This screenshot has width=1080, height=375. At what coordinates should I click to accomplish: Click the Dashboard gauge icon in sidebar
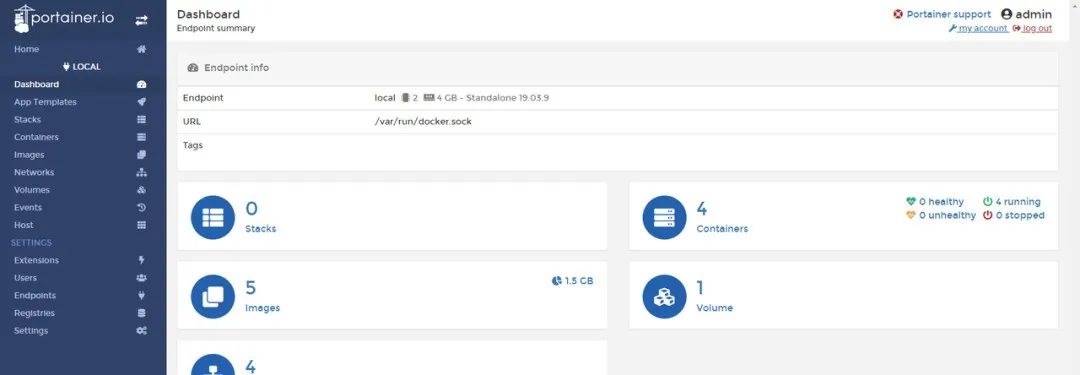[141, 84]
